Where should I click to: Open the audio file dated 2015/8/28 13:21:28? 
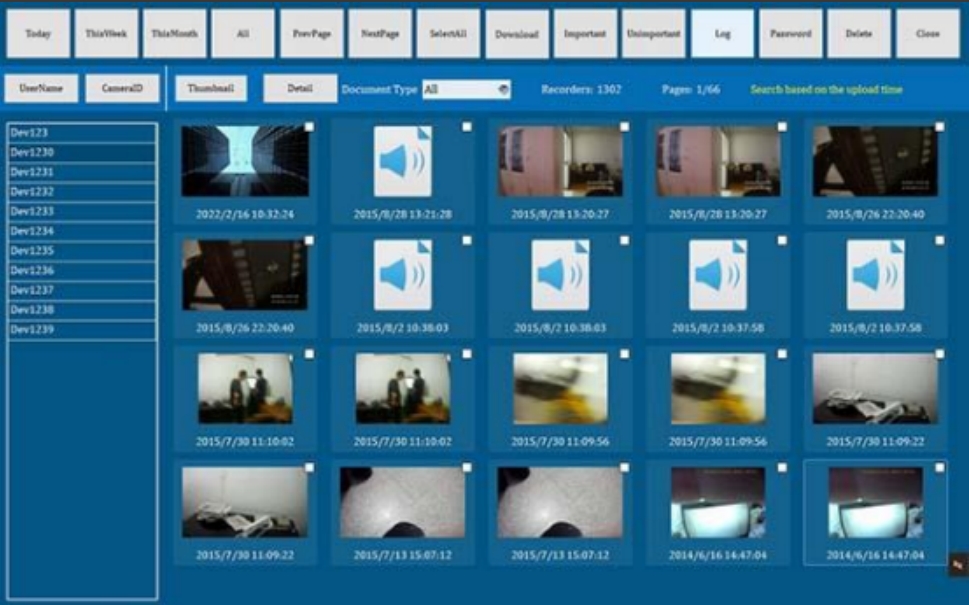(402, 161)
